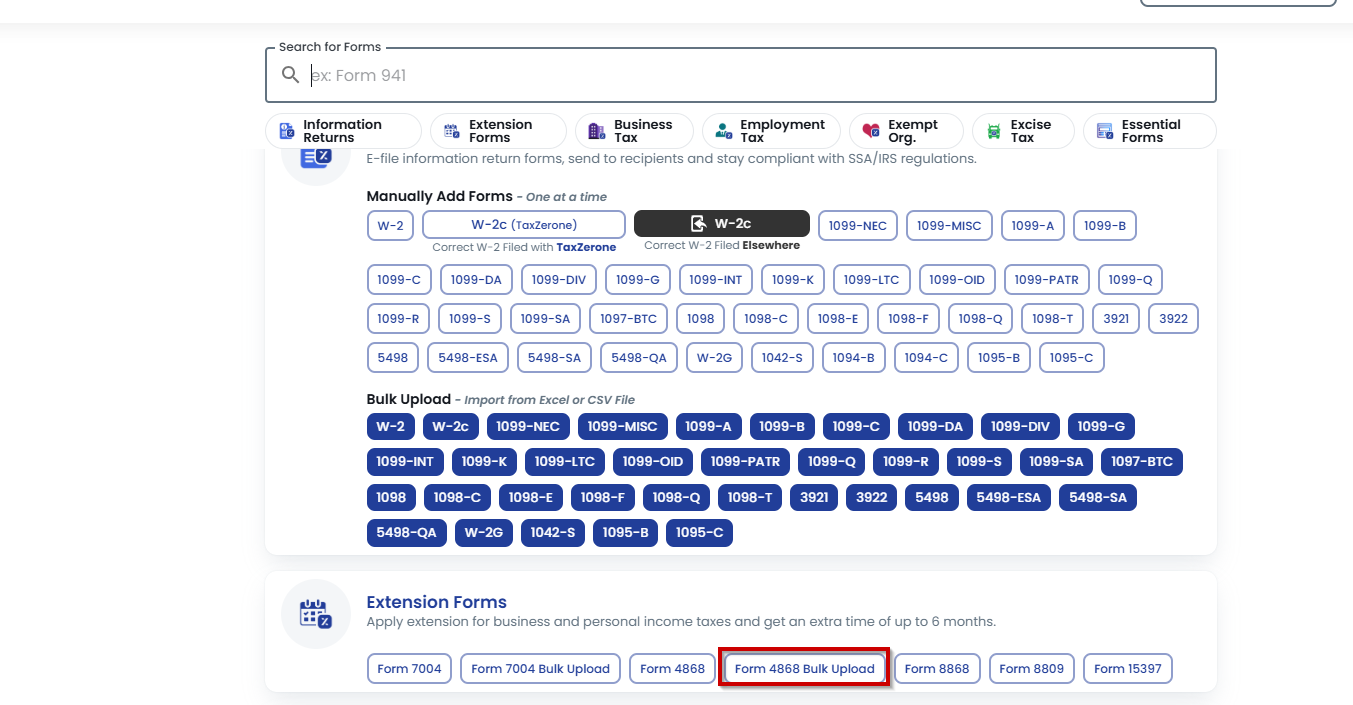
Task: Choose 5498-ESA Bulk Upload (filled button)
Action: click(x=1009, y=497)
